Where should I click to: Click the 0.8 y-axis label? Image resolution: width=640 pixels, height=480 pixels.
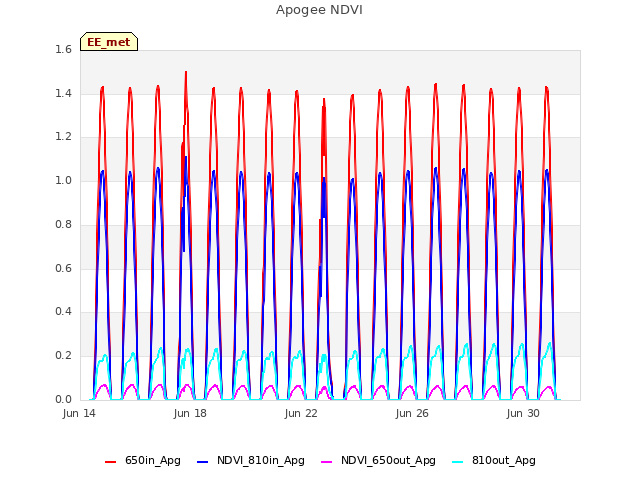pyautogui.click(x=63, y=224)
